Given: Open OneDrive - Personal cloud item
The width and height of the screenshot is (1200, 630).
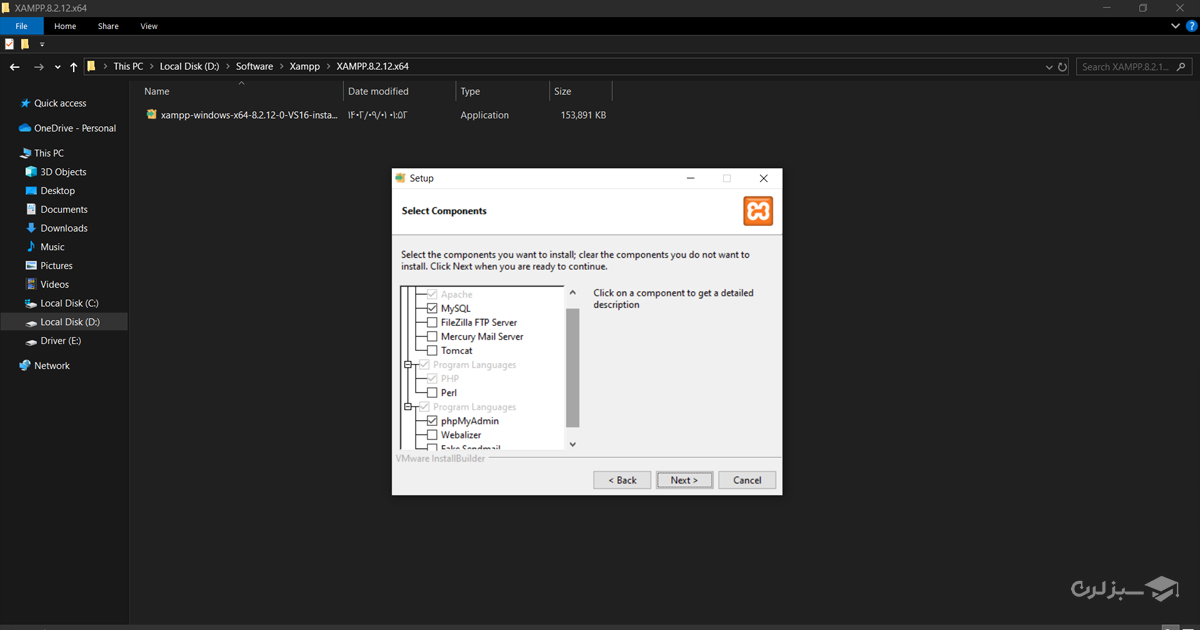Looking at the screenshot, I should [74, 128].
